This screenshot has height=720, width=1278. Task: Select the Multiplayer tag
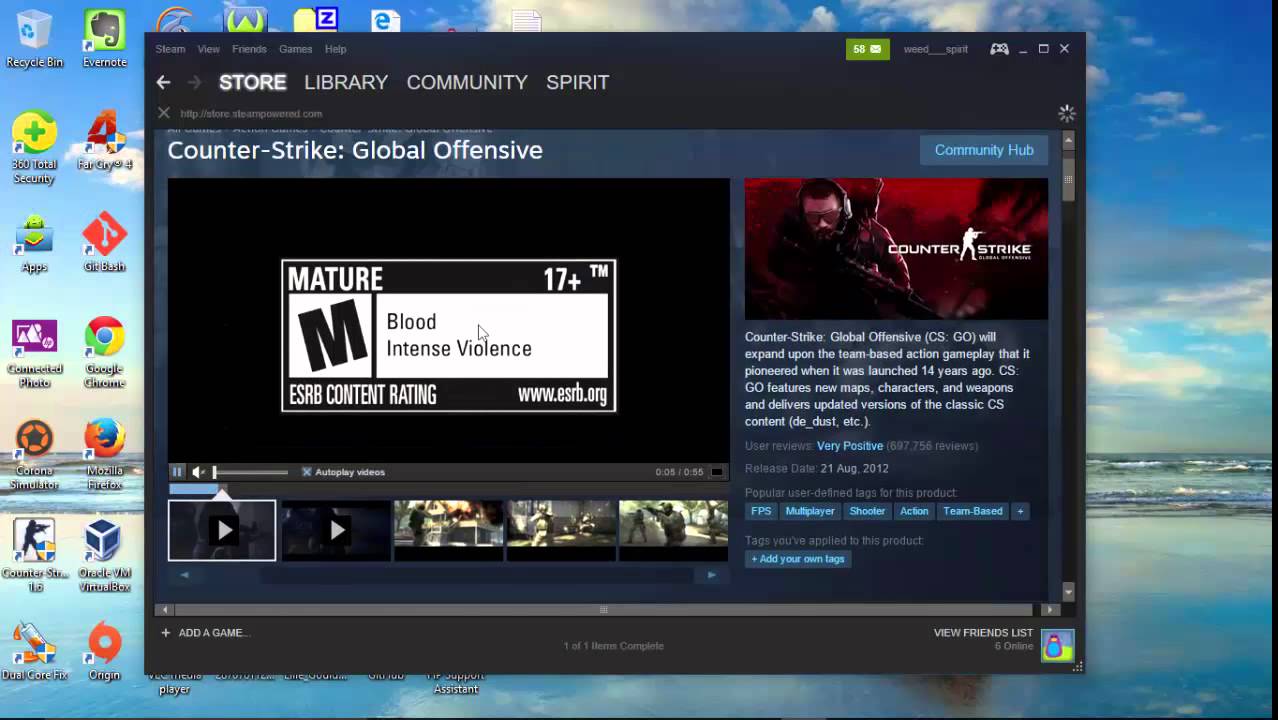click(810, 511)
